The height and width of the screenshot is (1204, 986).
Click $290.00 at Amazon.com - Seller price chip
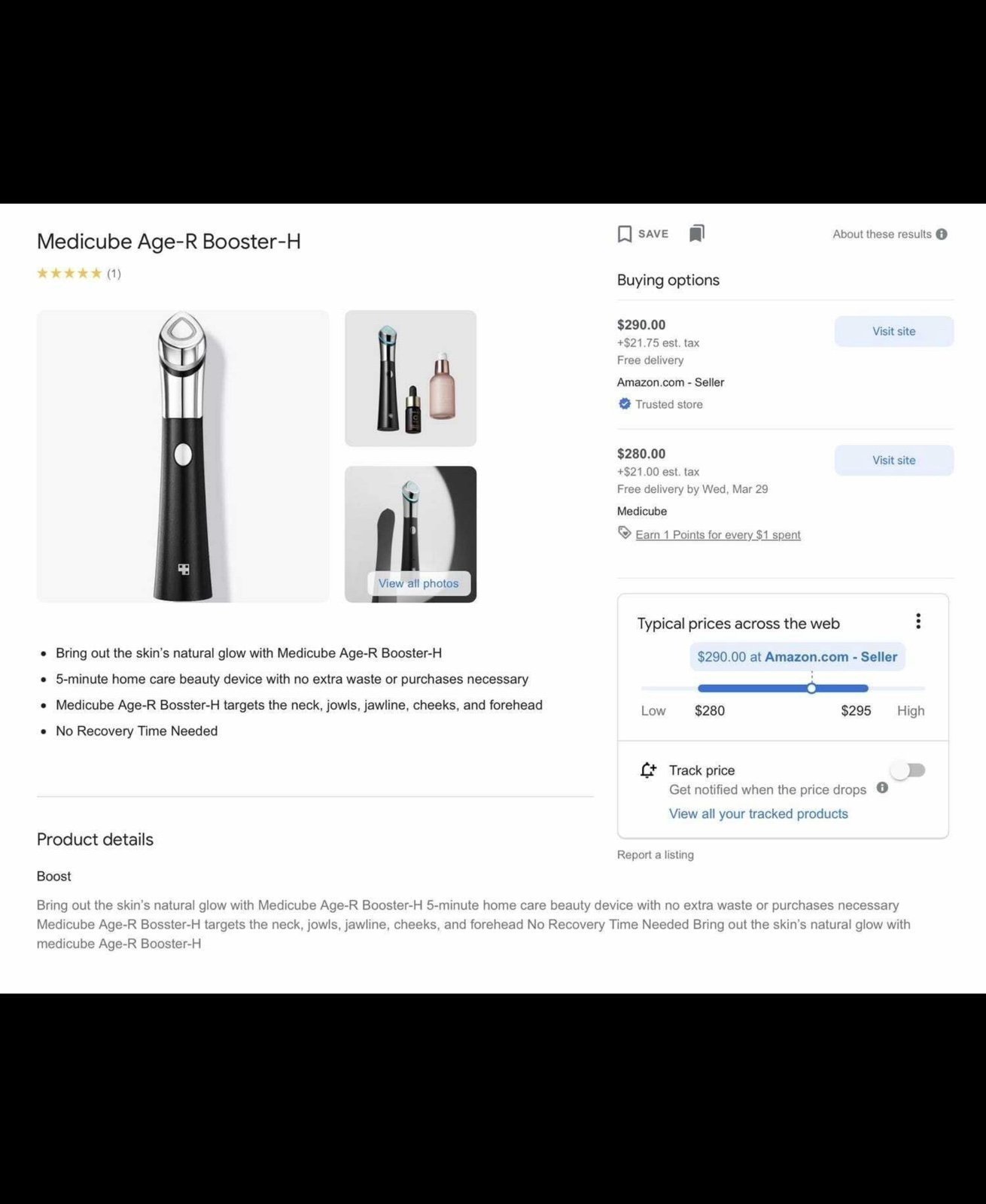point(797,657)
